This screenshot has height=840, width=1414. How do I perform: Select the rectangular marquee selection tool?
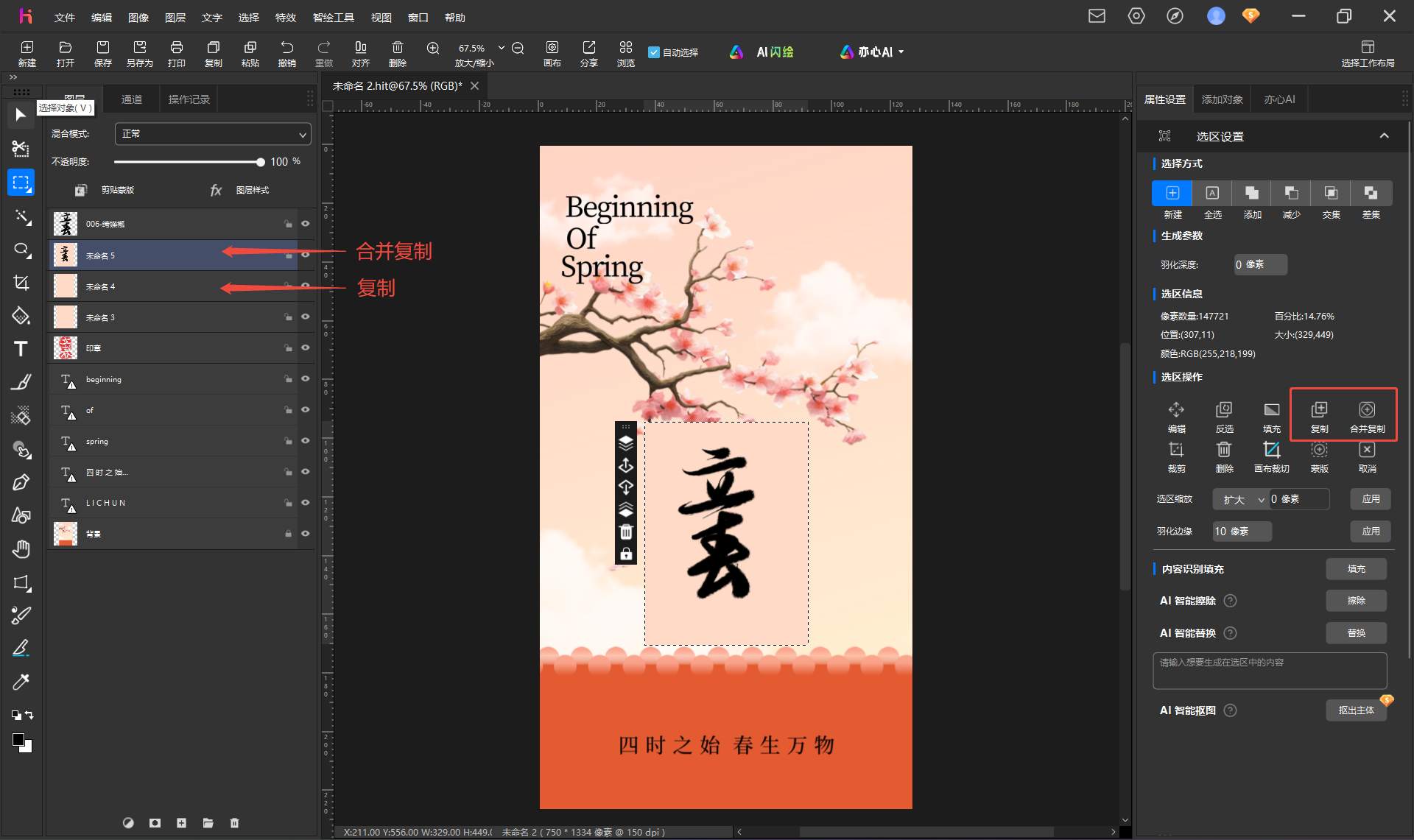(21, 183)
